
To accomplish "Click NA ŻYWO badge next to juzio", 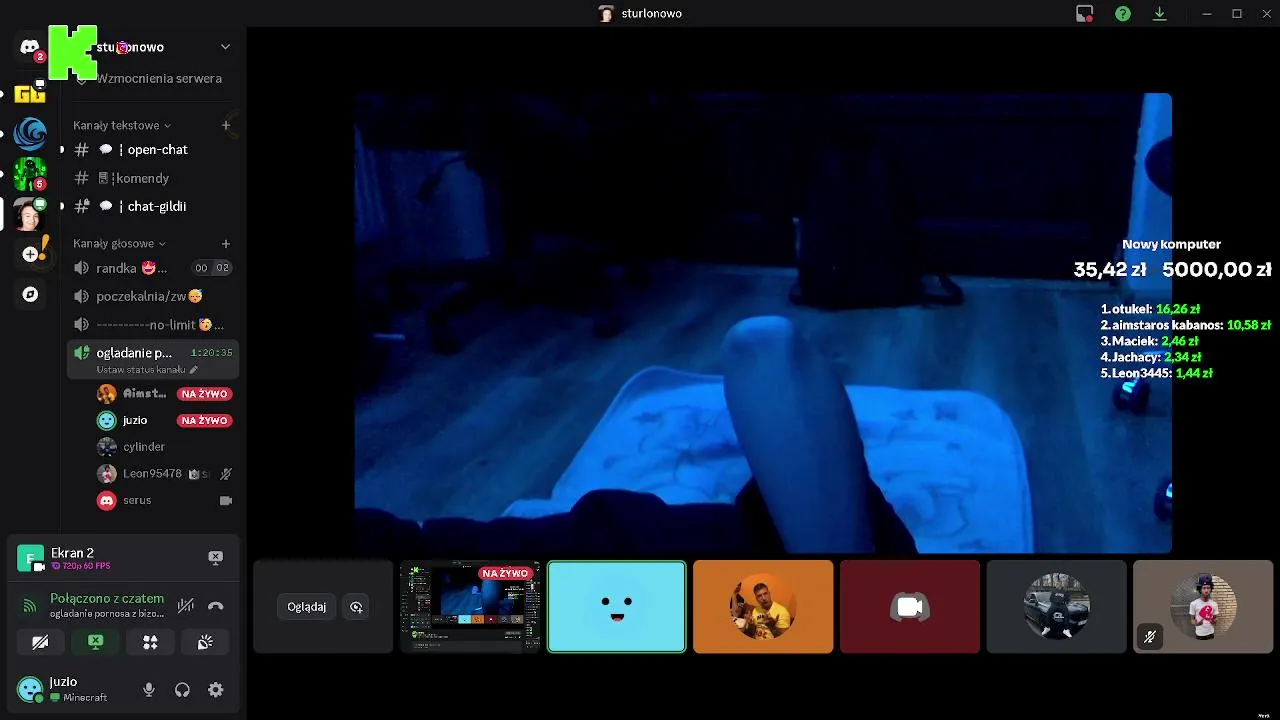I will click(x=204, y=420).
